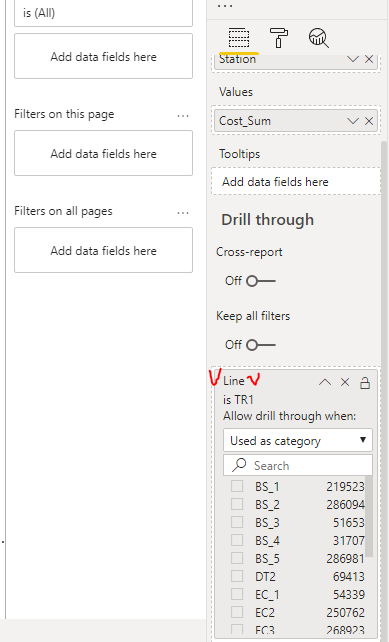Open the Used as category dropdown

coord(298,441)
